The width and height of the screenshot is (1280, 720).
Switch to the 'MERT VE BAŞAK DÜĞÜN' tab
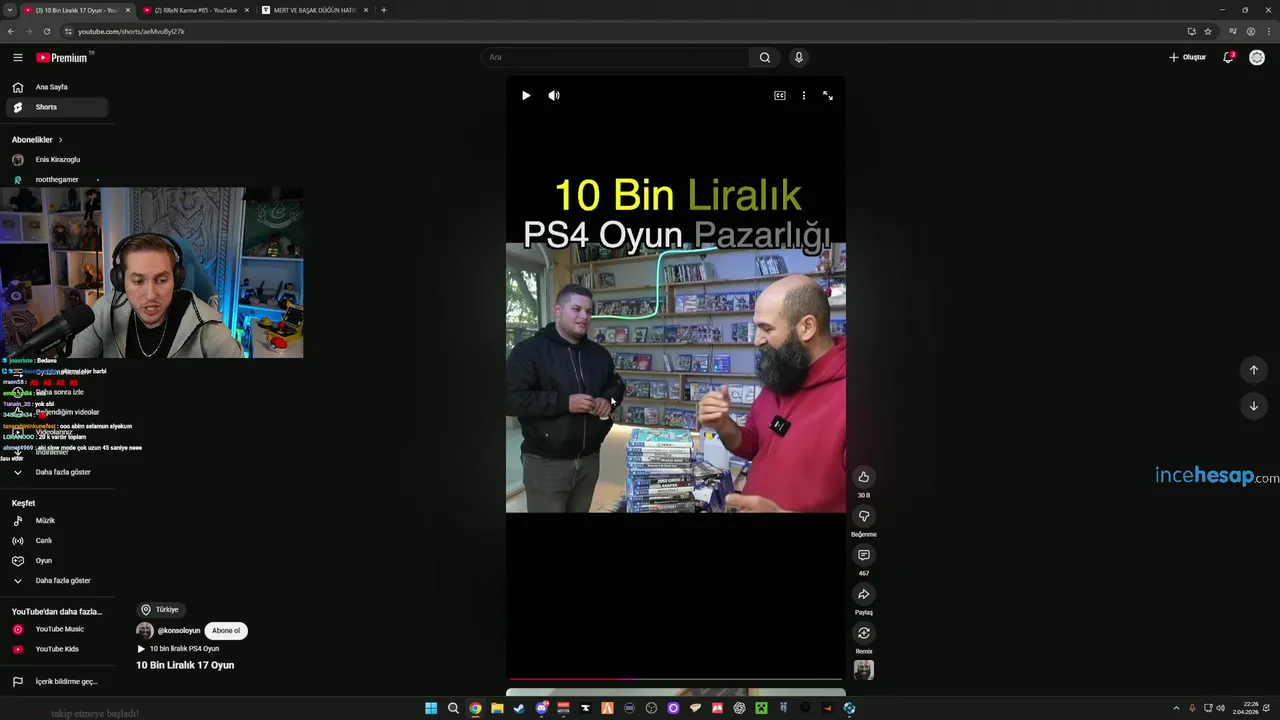314,10
